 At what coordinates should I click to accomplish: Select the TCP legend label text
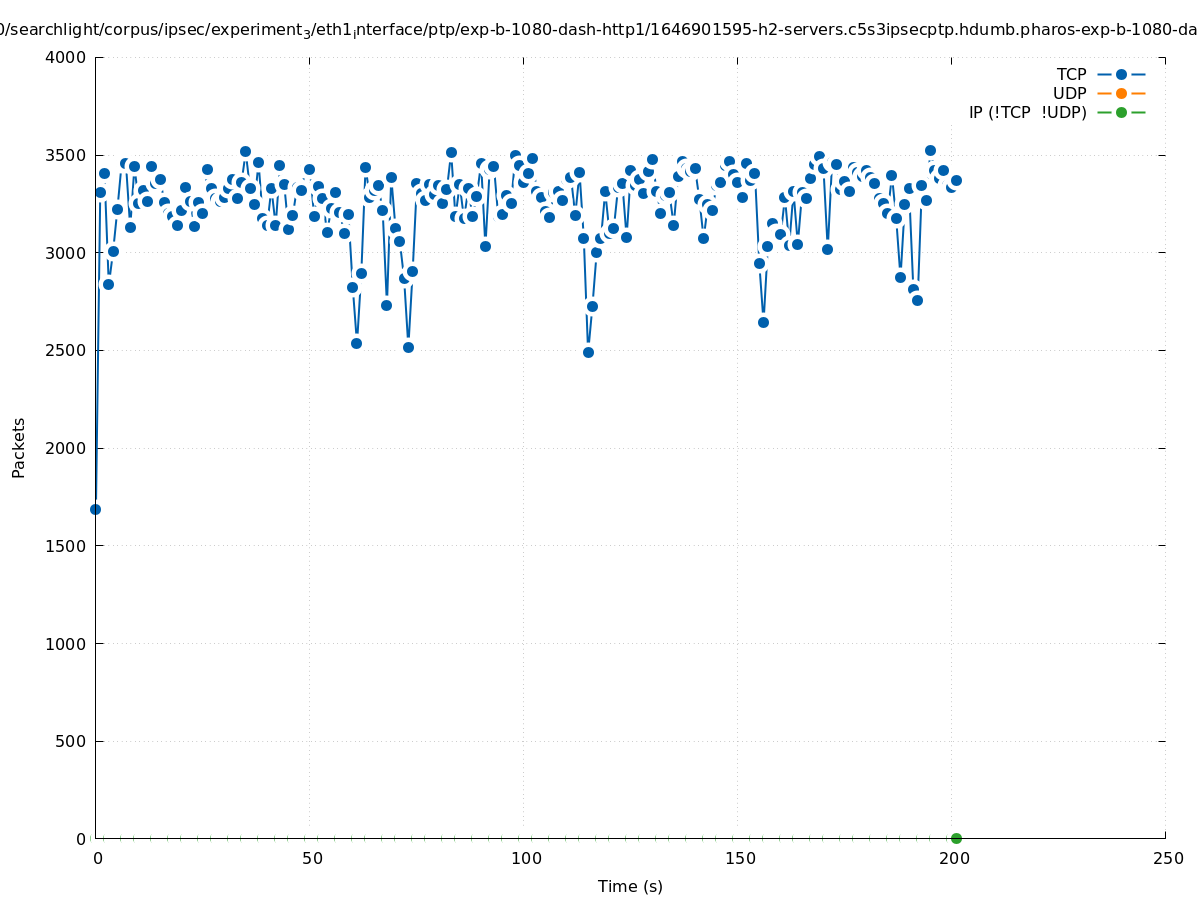point(1071,74)
